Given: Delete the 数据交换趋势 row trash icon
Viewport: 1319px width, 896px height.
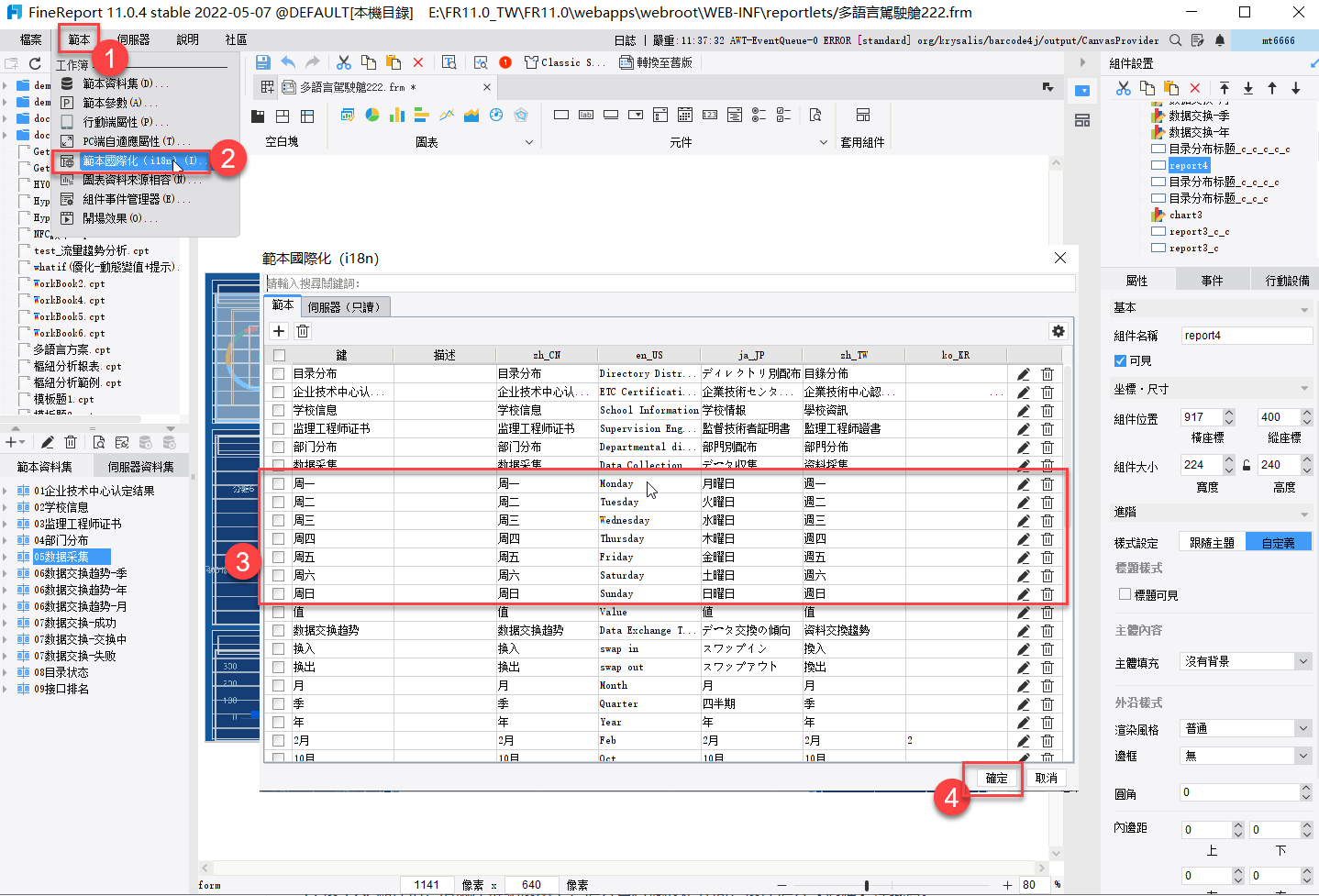Looking at the screenshot, I should click(1047, 631).
